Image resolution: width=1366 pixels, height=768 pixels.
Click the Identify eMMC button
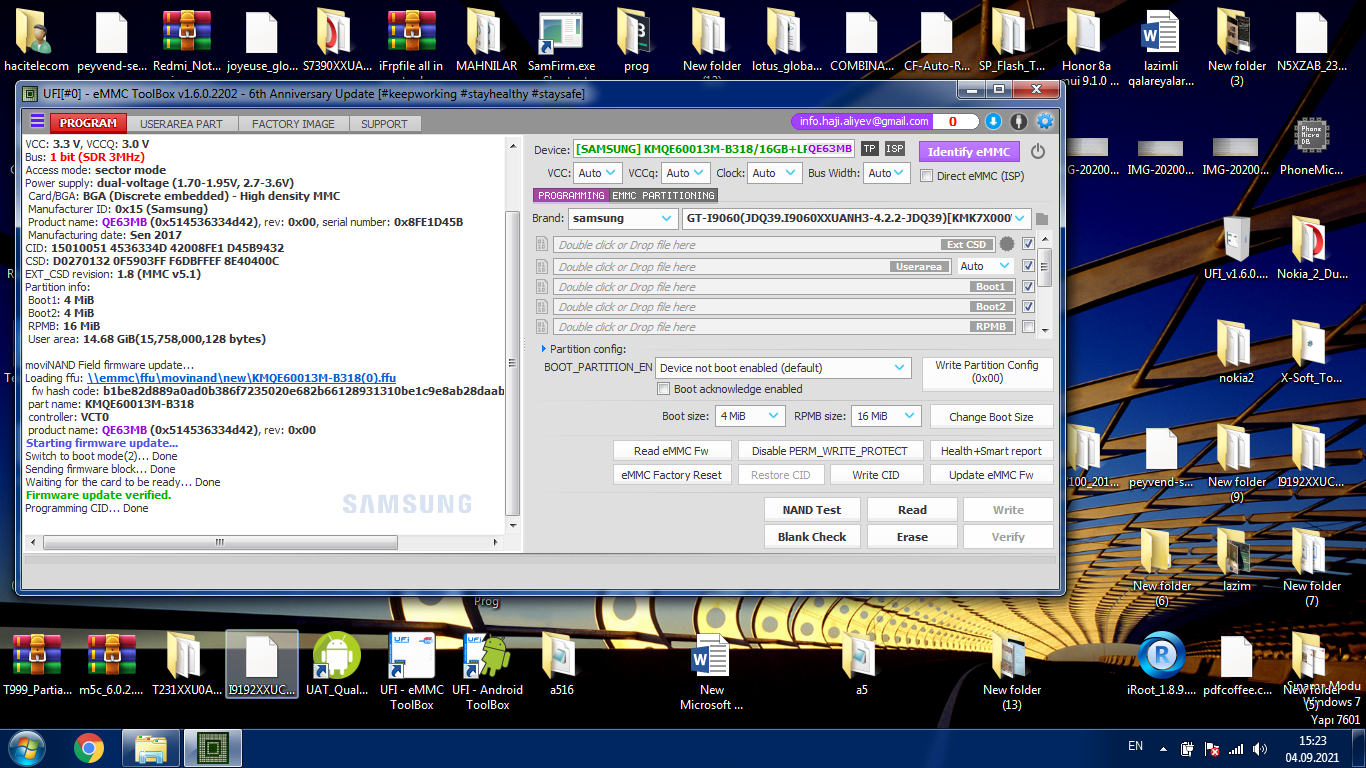click(969, 152)
